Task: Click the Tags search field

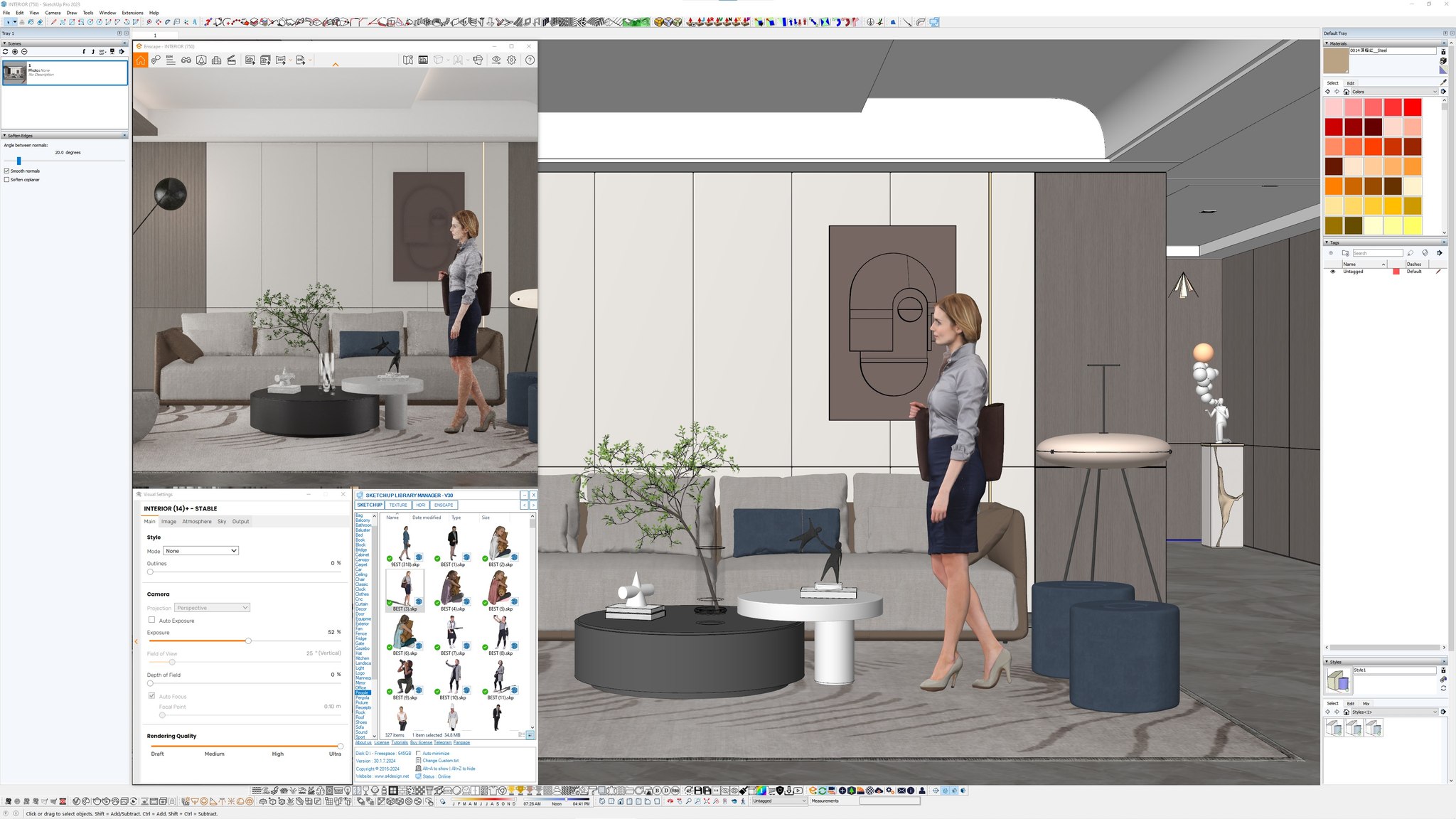Action: pyautogui.click(x=1377, y=253)
